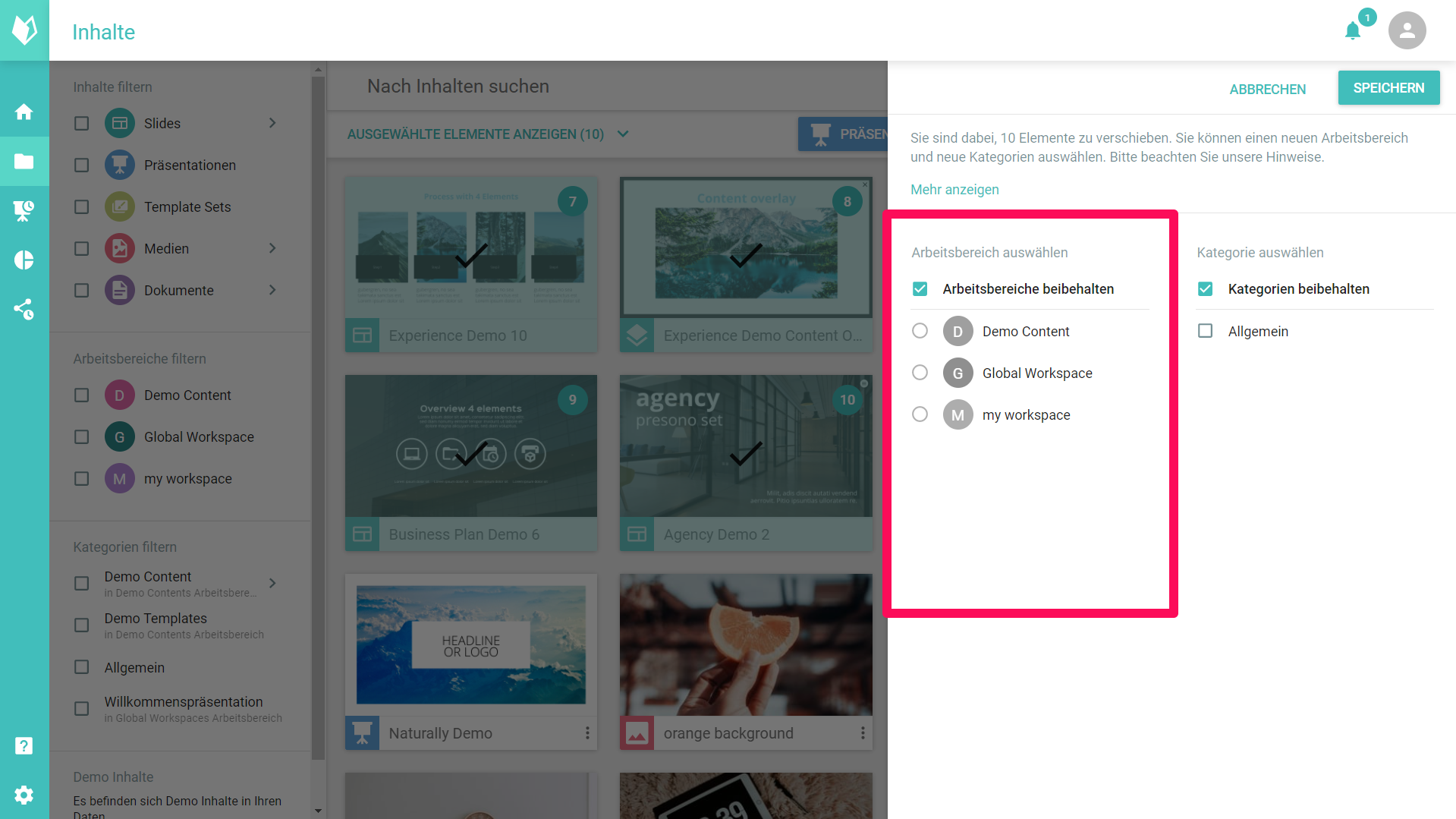Go to Home in the sidebar
Screen dimensions: 1456x819
24,112
